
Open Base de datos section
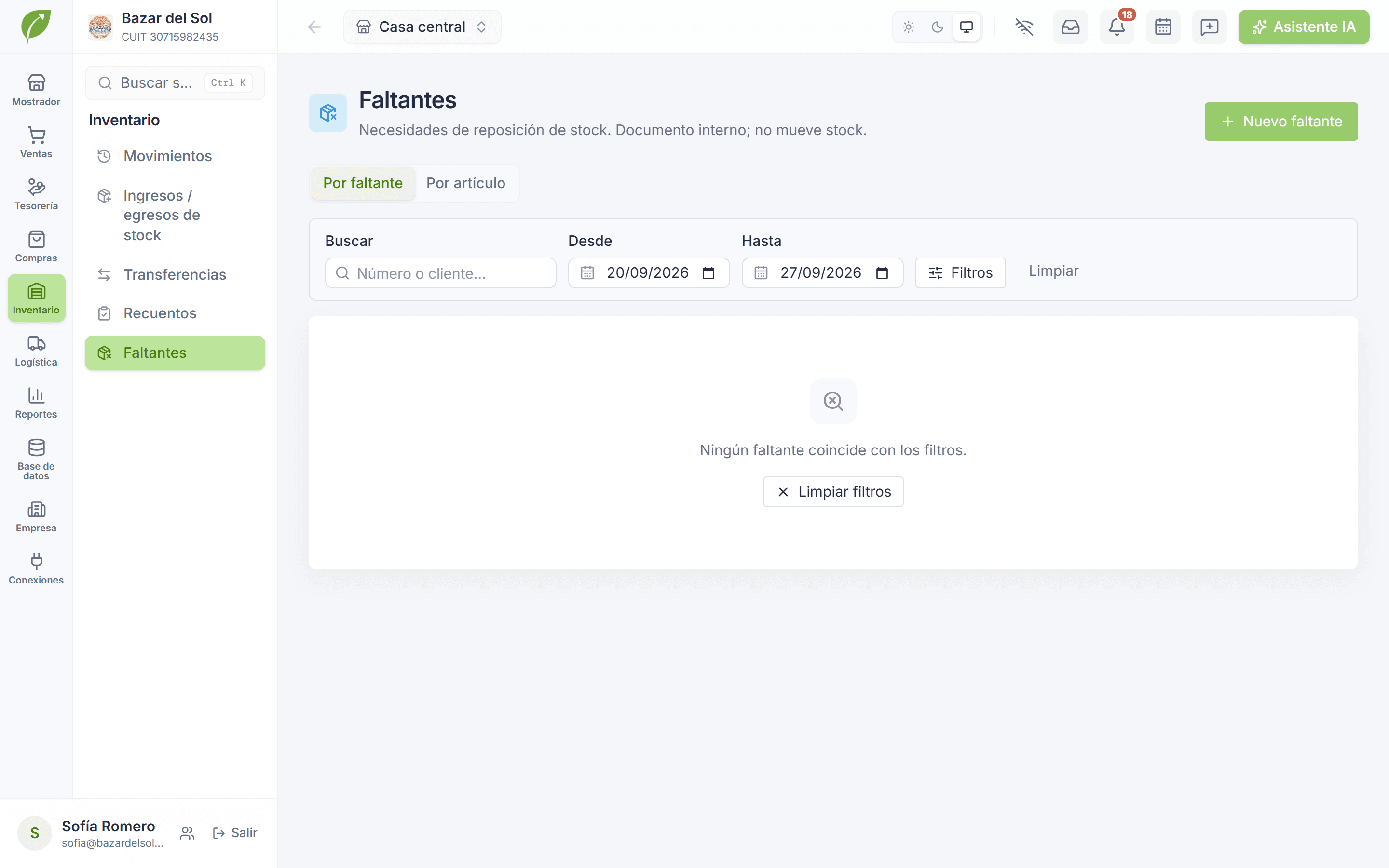coord(36,459)
